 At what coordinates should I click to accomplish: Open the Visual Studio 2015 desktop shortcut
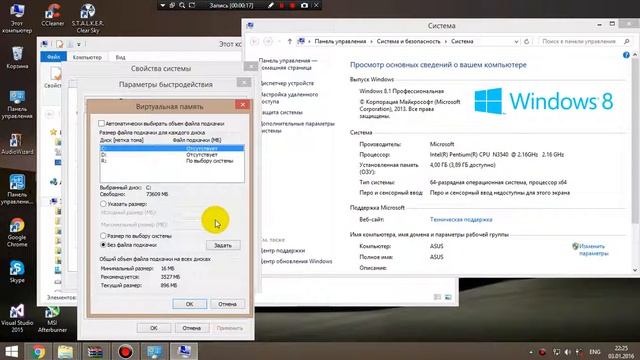pyautogui.click(x=17, y=318)
